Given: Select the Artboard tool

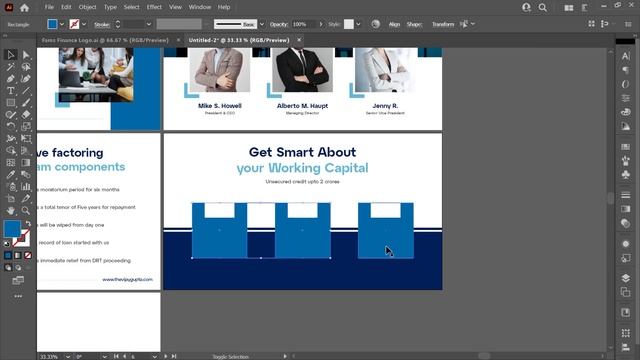Looking at the screenshot, I should (11, 199).
